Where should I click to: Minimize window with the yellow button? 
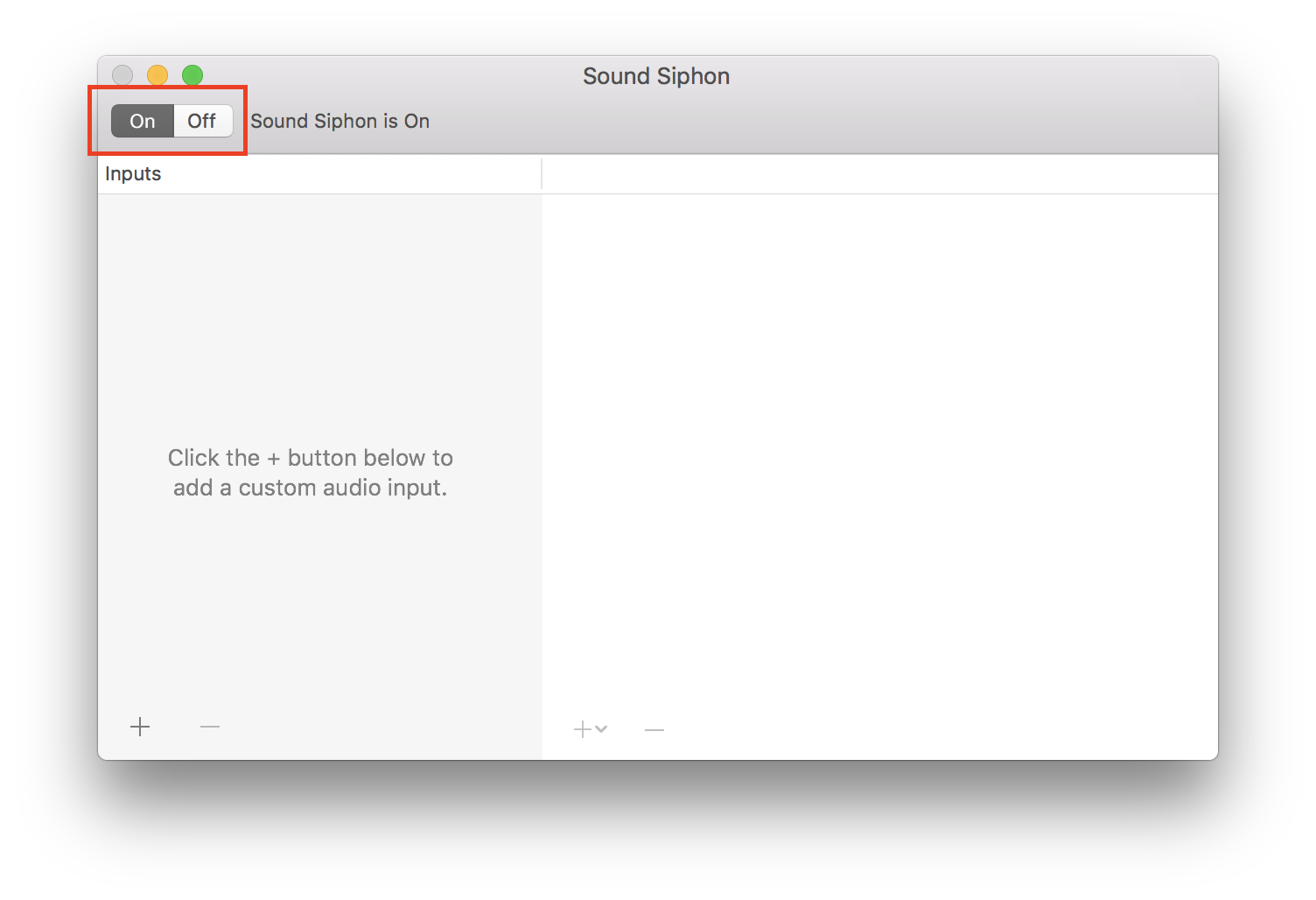point(157,75)
